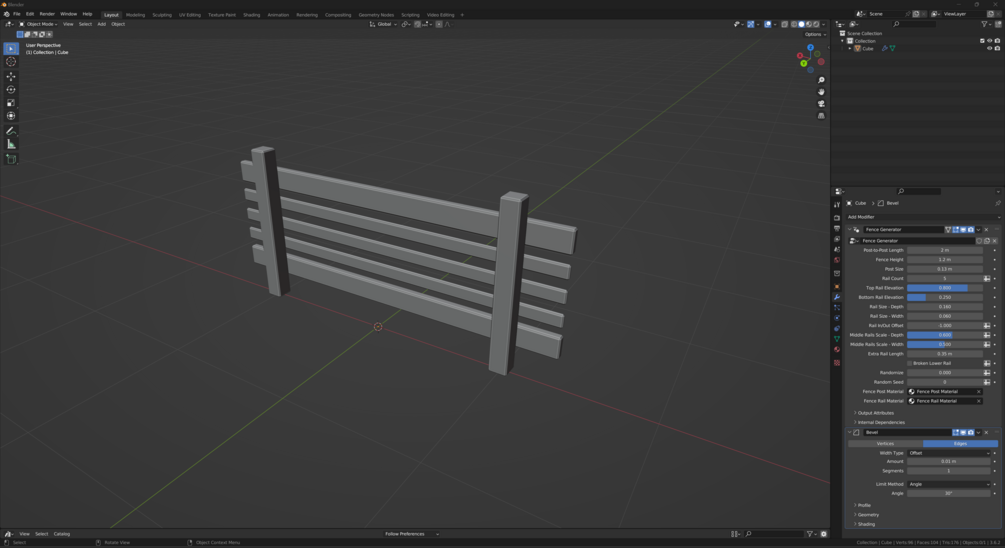Open the Render menu
This screenshot has width=1005, height=548.
click(47, 14)
